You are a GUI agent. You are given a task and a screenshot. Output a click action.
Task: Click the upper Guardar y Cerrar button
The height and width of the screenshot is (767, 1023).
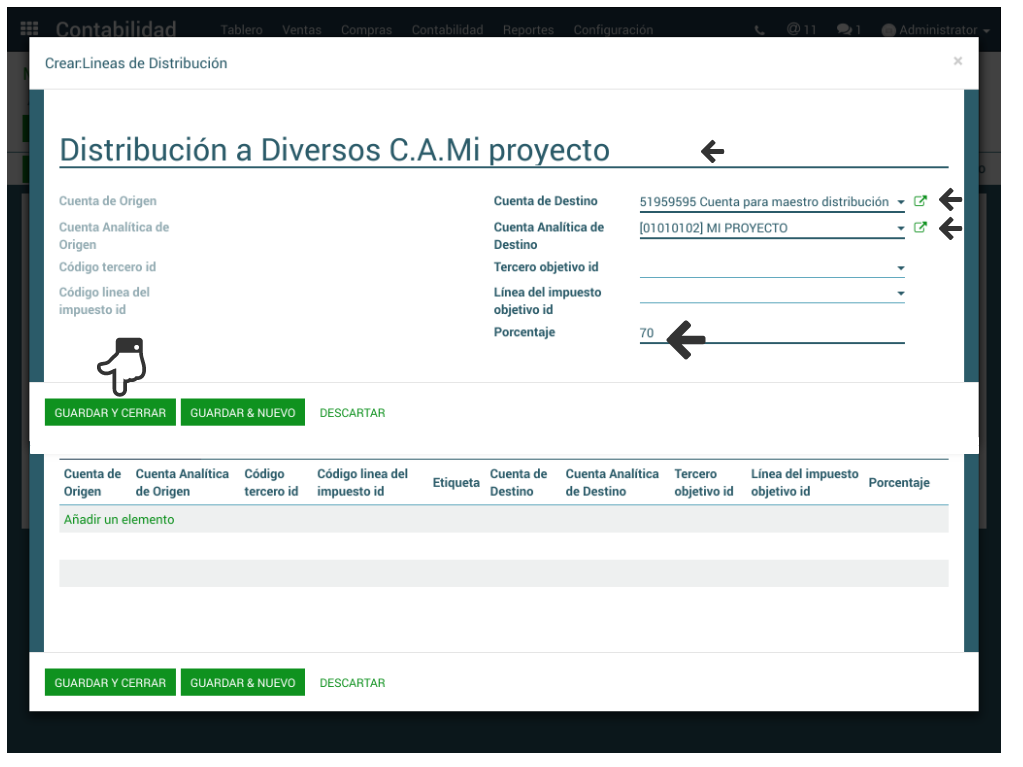click(x=110, y=413)
